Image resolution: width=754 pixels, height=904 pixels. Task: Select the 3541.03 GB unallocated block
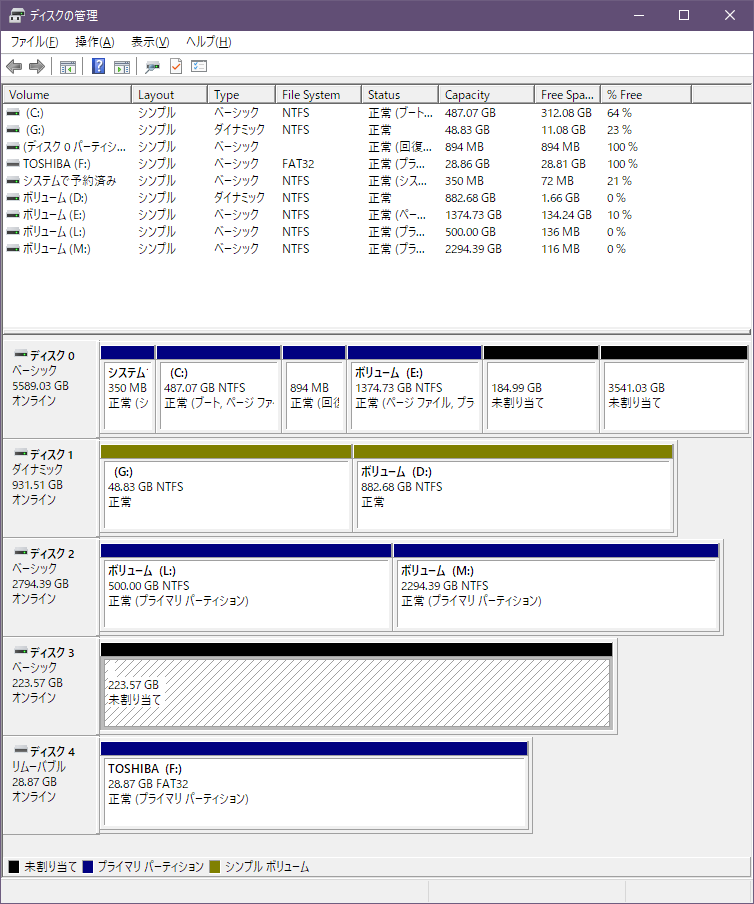tap(674, 389)
